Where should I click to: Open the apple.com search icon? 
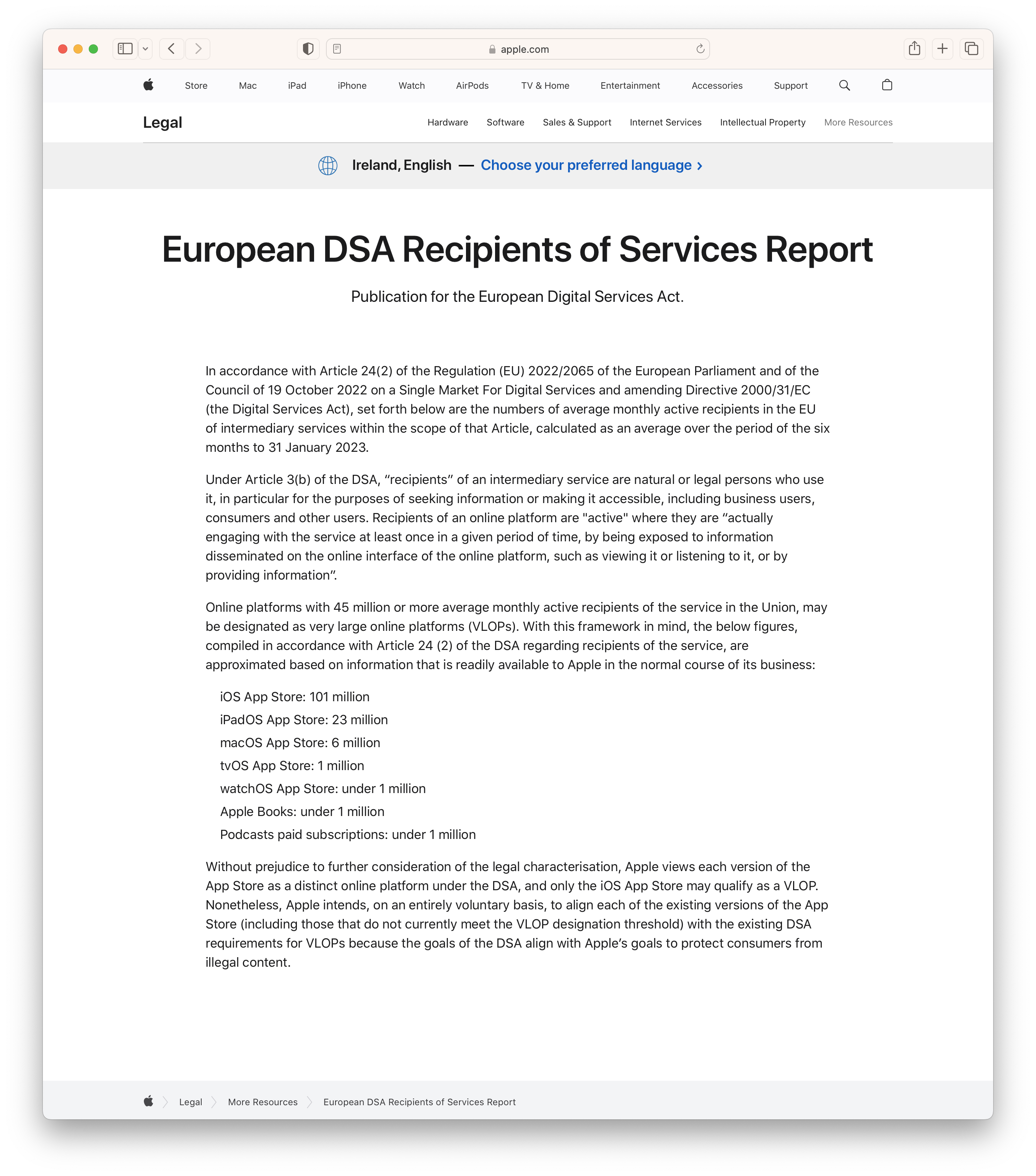(x=844, y=85)
